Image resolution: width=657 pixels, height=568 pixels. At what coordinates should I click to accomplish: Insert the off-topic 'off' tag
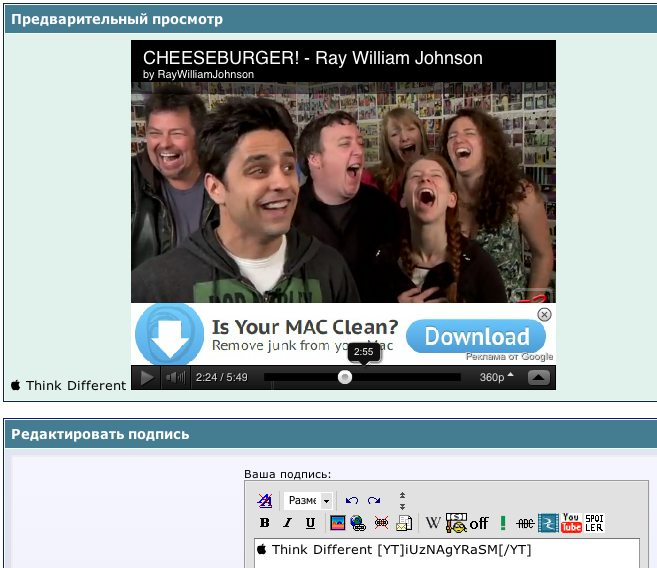point(479,523)
